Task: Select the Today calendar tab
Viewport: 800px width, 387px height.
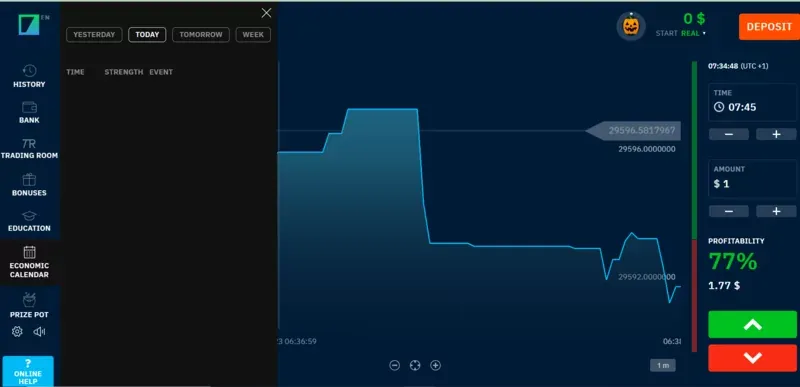Action: (147, 35)
